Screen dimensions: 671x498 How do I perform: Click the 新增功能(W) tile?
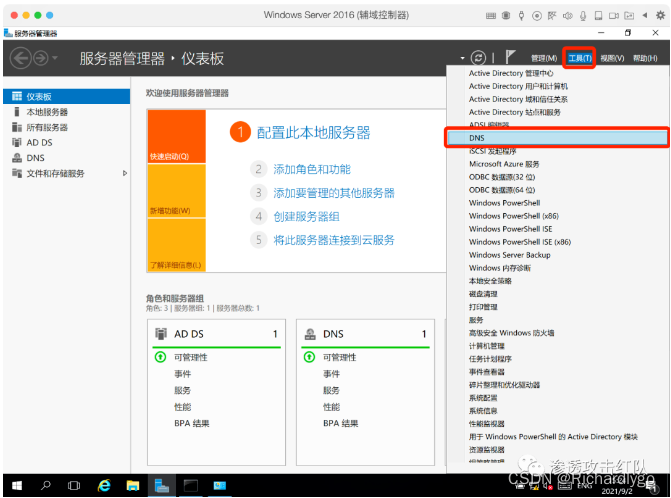177,191
